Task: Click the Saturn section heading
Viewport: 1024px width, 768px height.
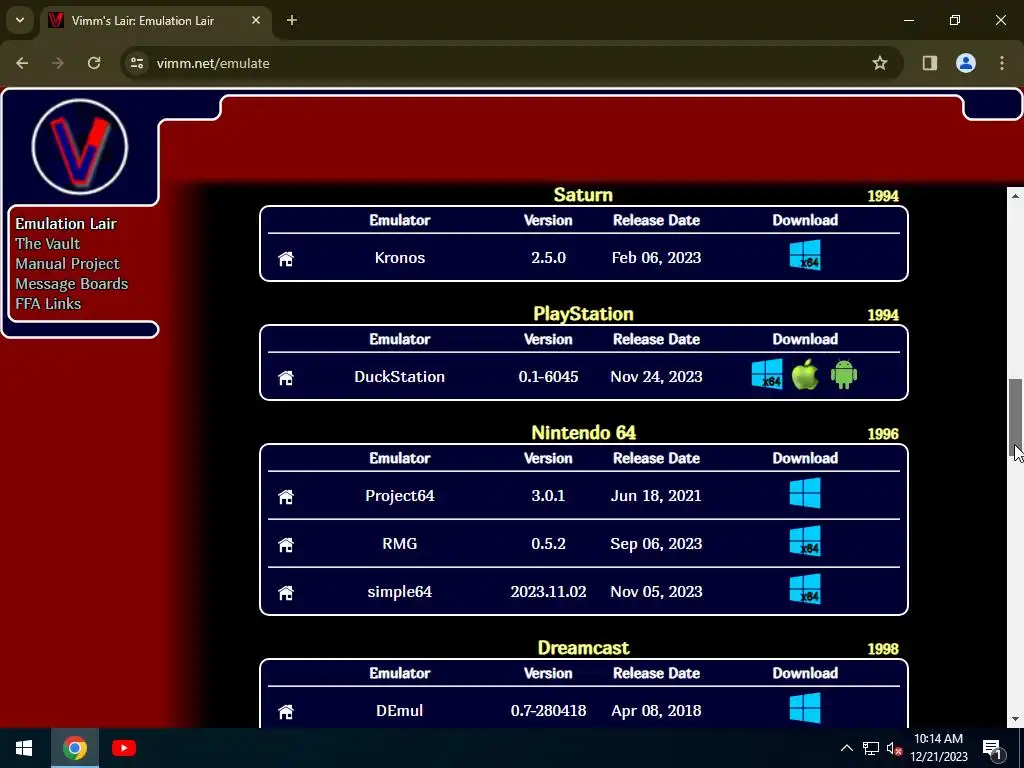Action: [x=583, y=195]
